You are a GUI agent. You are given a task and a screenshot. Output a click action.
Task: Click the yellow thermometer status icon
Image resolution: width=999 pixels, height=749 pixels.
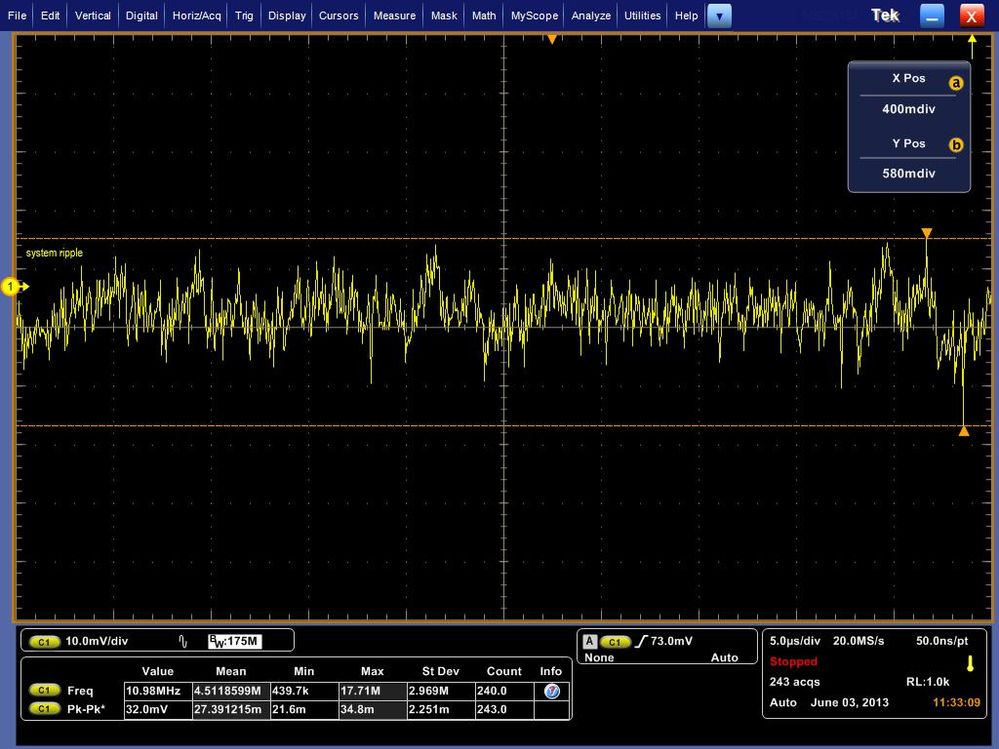pos(970,664)
